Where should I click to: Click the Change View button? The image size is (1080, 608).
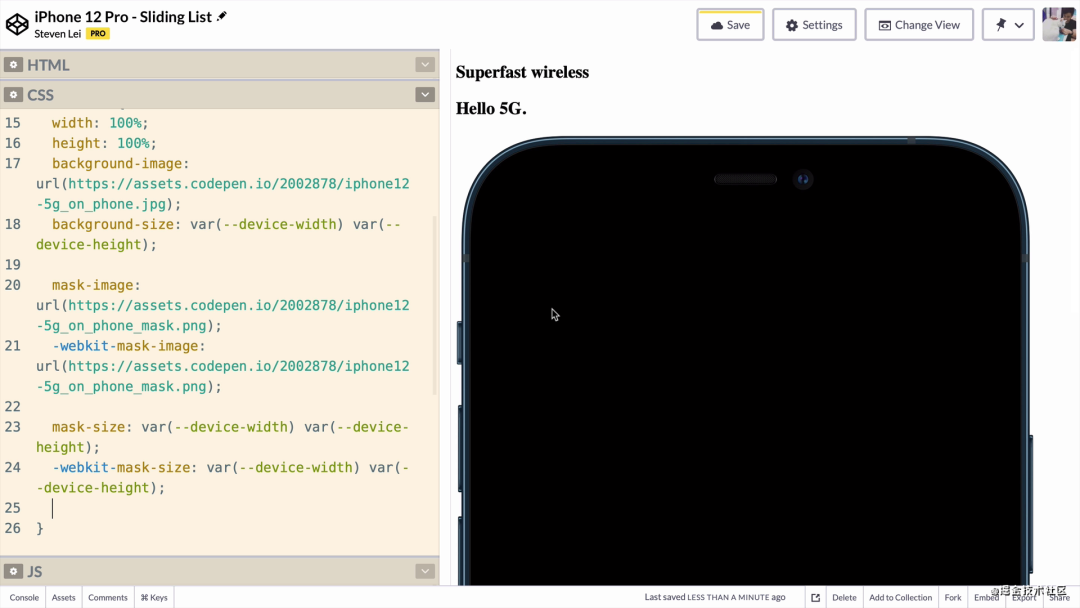click(919, 25)
